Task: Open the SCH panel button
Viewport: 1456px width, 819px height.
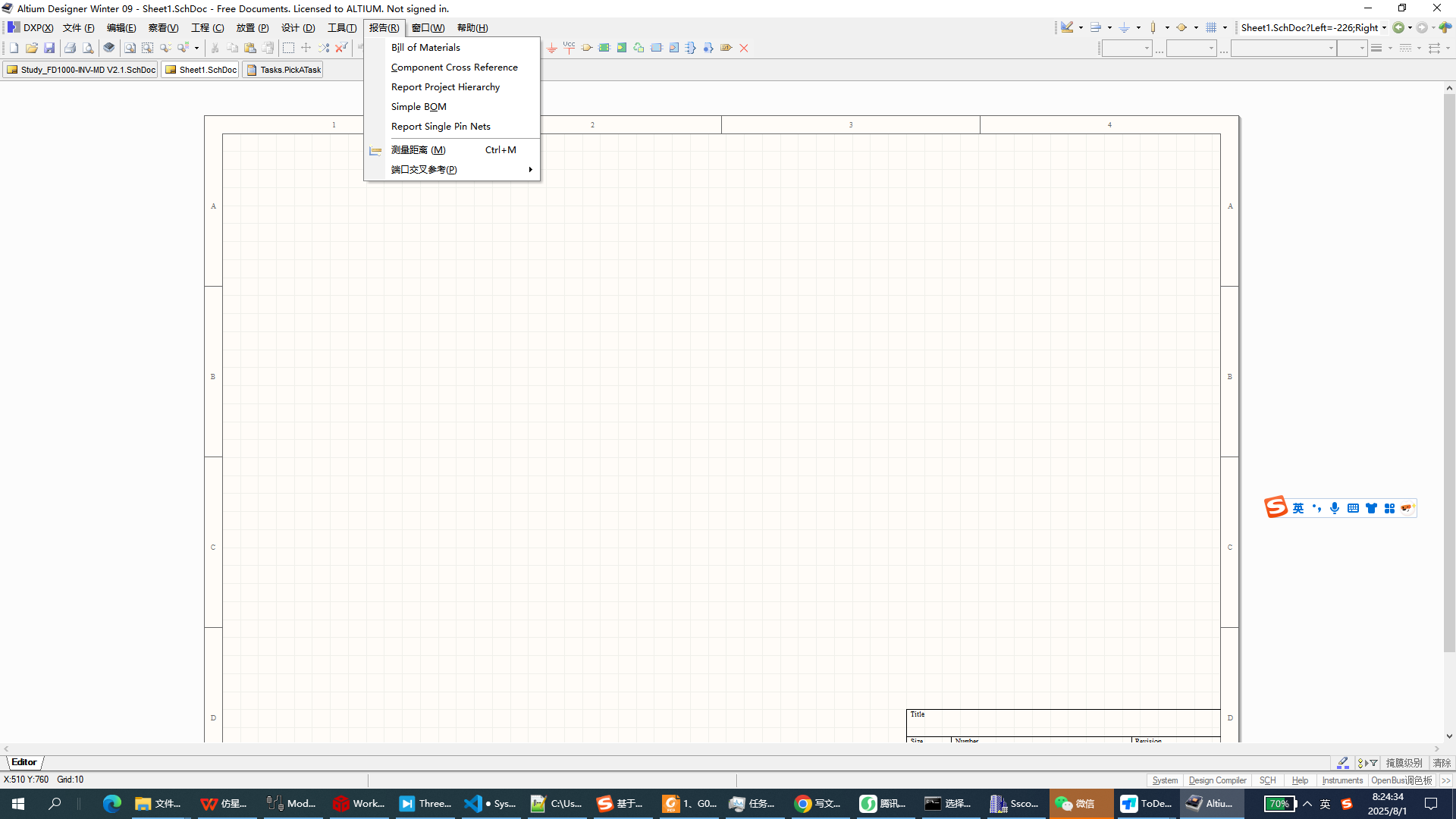Action: [x=1267, y=780]
